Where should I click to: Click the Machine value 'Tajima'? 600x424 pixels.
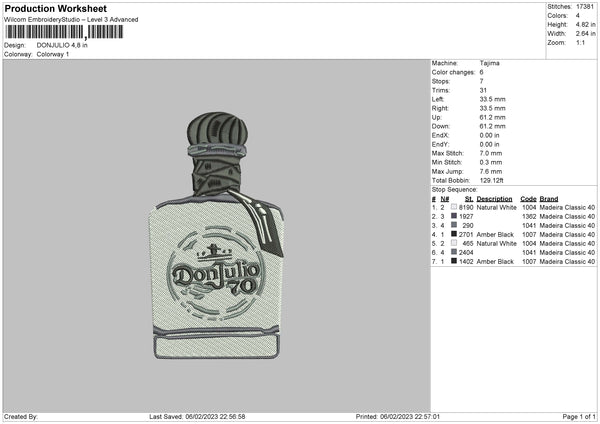pyautogui.click(x=489, y=63)
